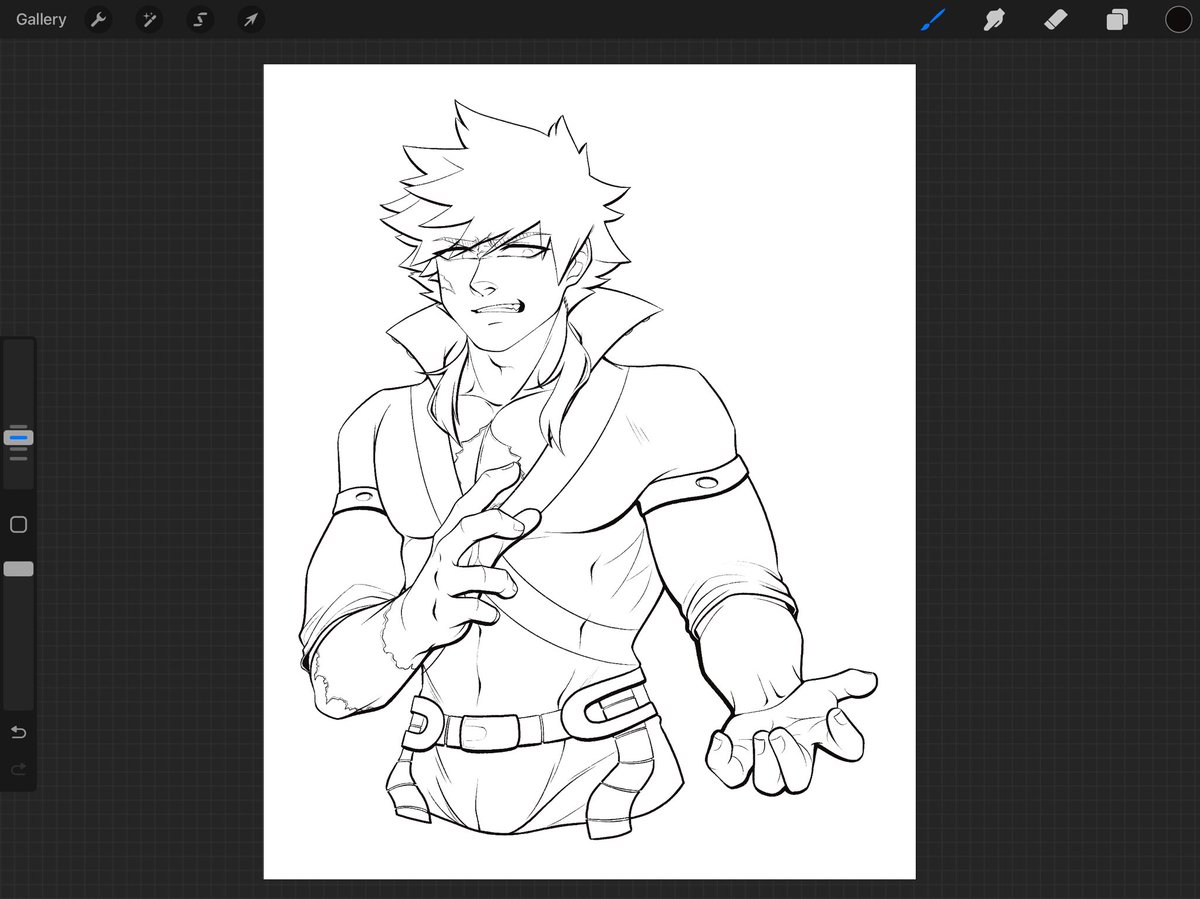
Task: Tap the sidebar slider handle
Action: (17, 437)
